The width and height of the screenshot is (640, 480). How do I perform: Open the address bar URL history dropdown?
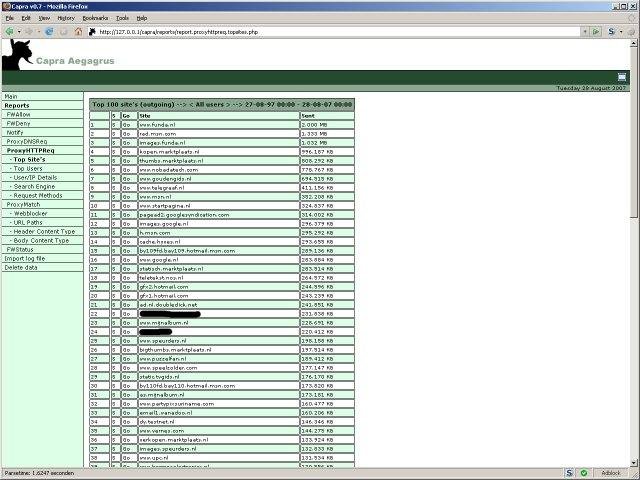click(x=585, y=31)
